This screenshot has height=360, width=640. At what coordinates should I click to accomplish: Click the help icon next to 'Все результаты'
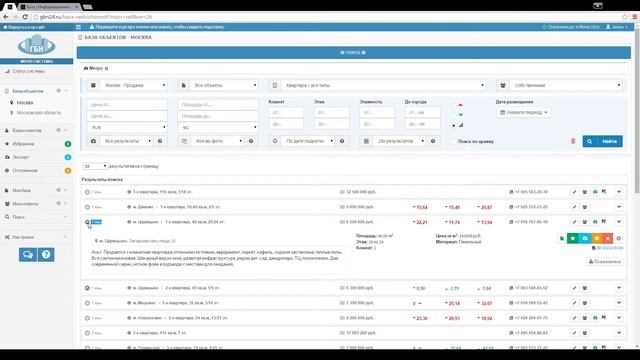(x=160, y=141)
